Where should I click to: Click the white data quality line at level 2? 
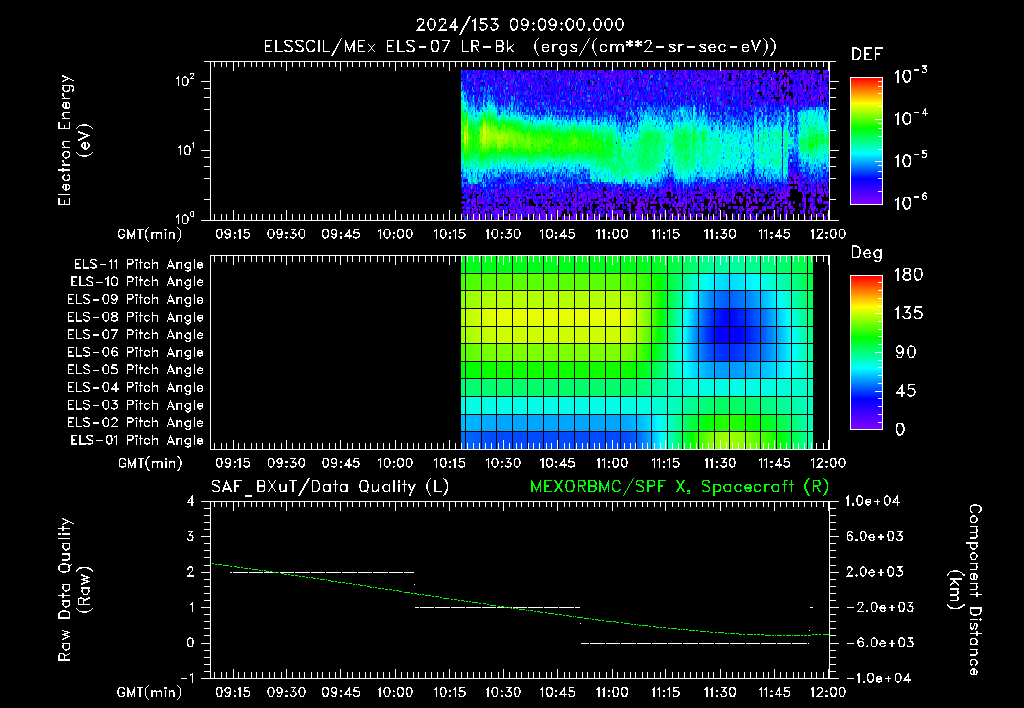pyautogui.click(x=322, y=572)
